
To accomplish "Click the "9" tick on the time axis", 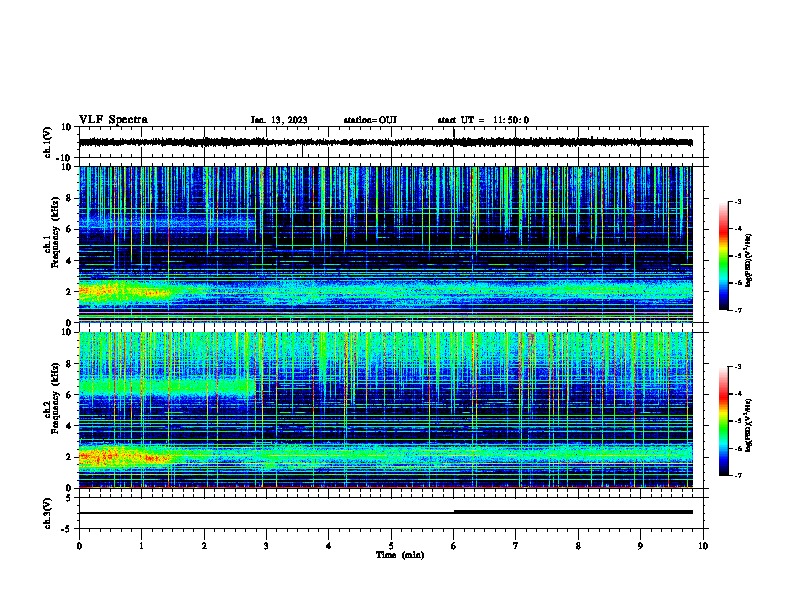I will [640, 546].
